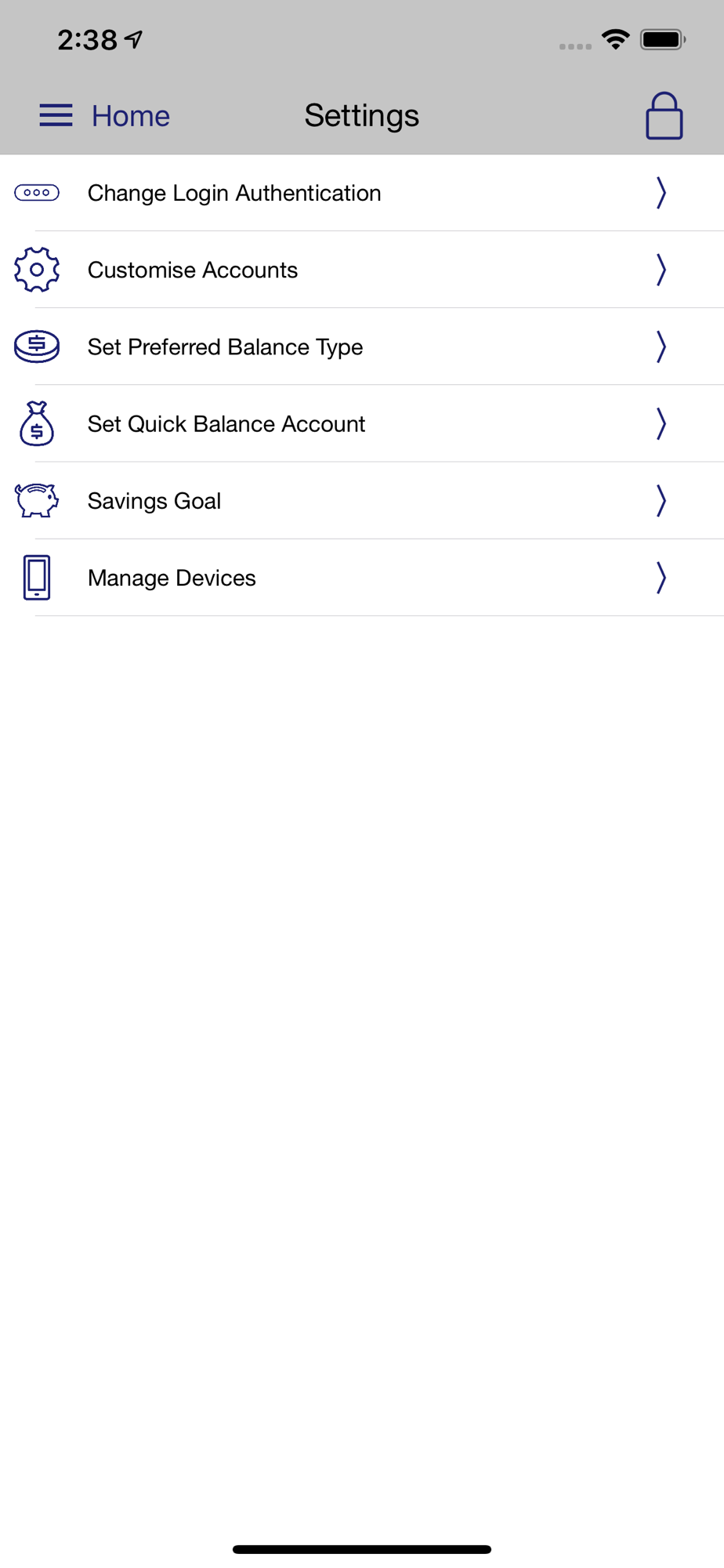Select the Savings Goal menu entry
724x1568 pixels.
point(362,500)
